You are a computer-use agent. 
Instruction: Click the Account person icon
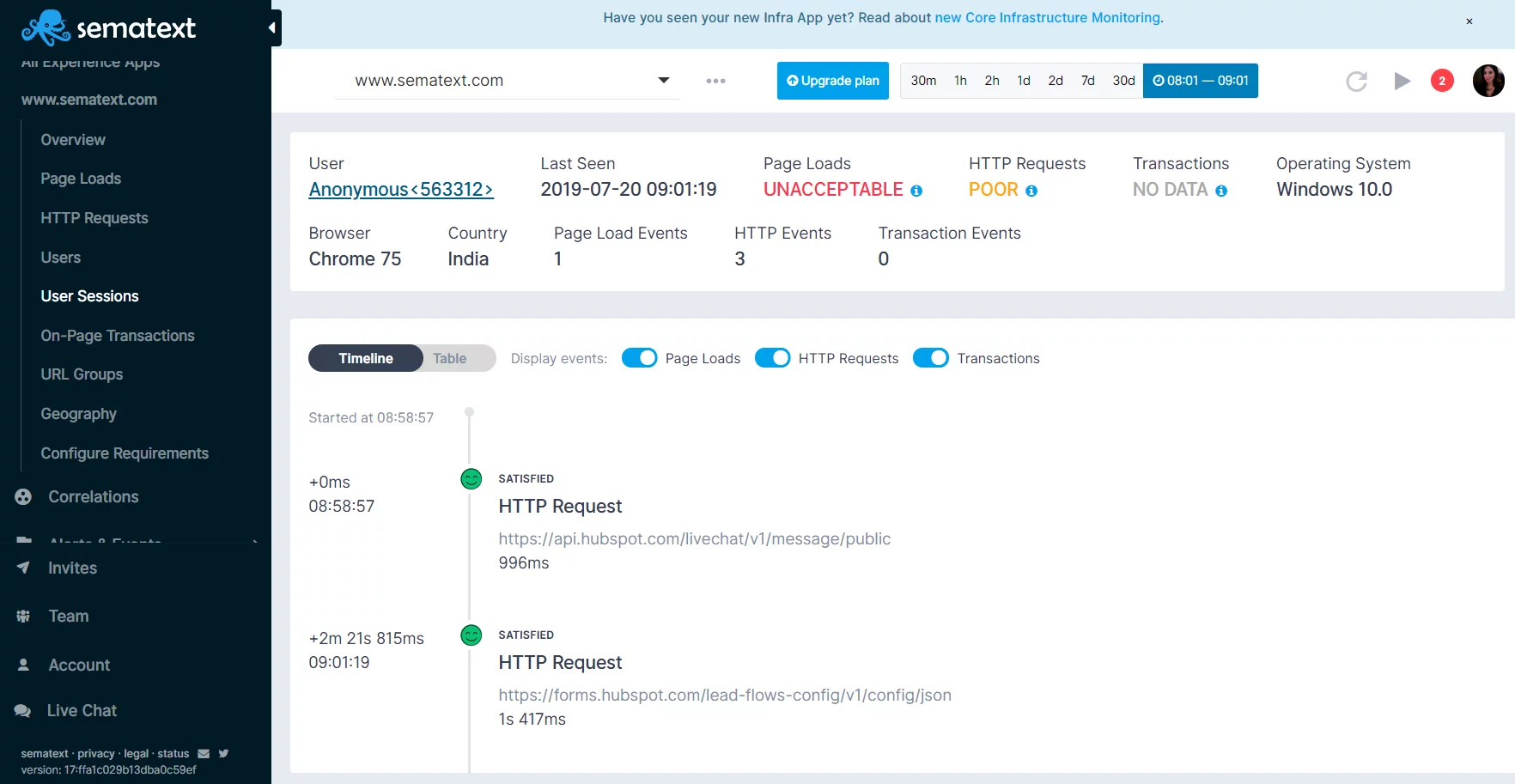(23, 665)
